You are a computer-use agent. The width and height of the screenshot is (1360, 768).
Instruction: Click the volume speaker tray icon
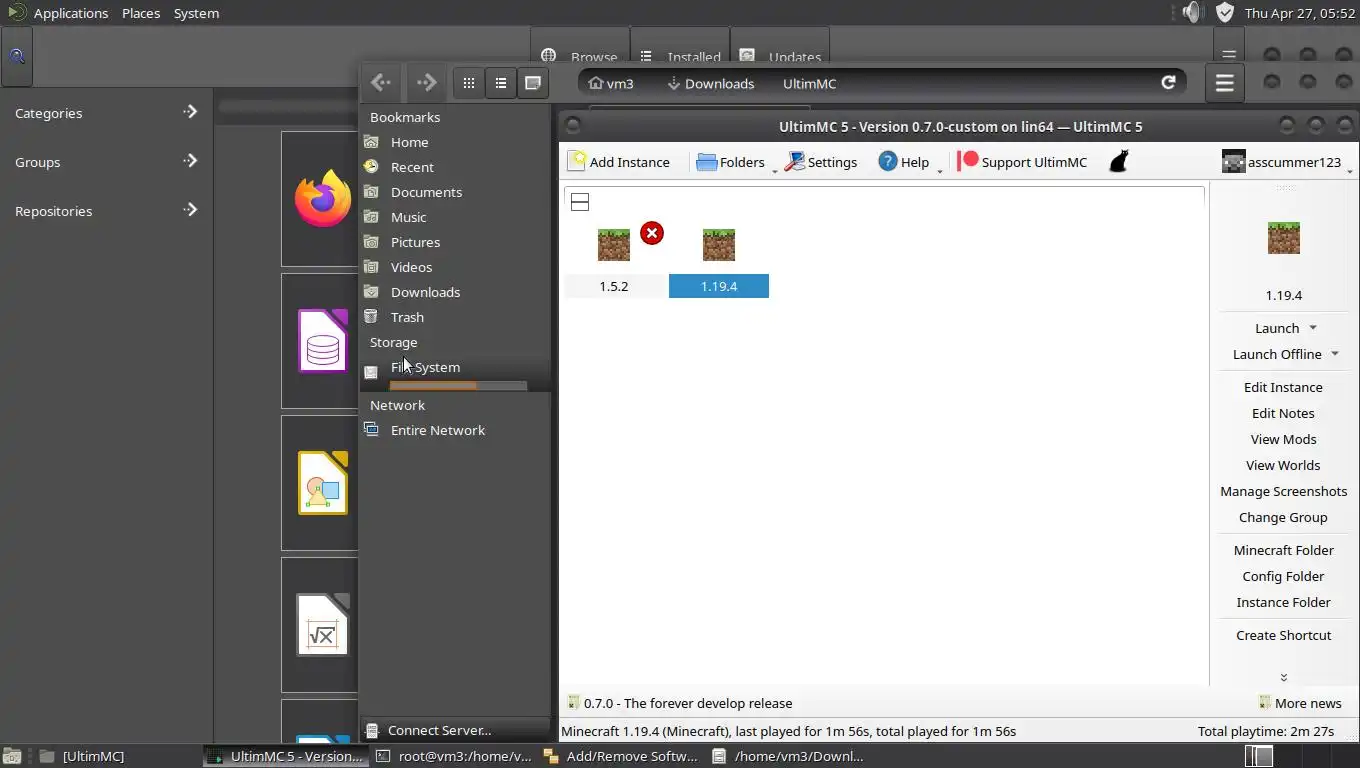(x=1191, y=13)
